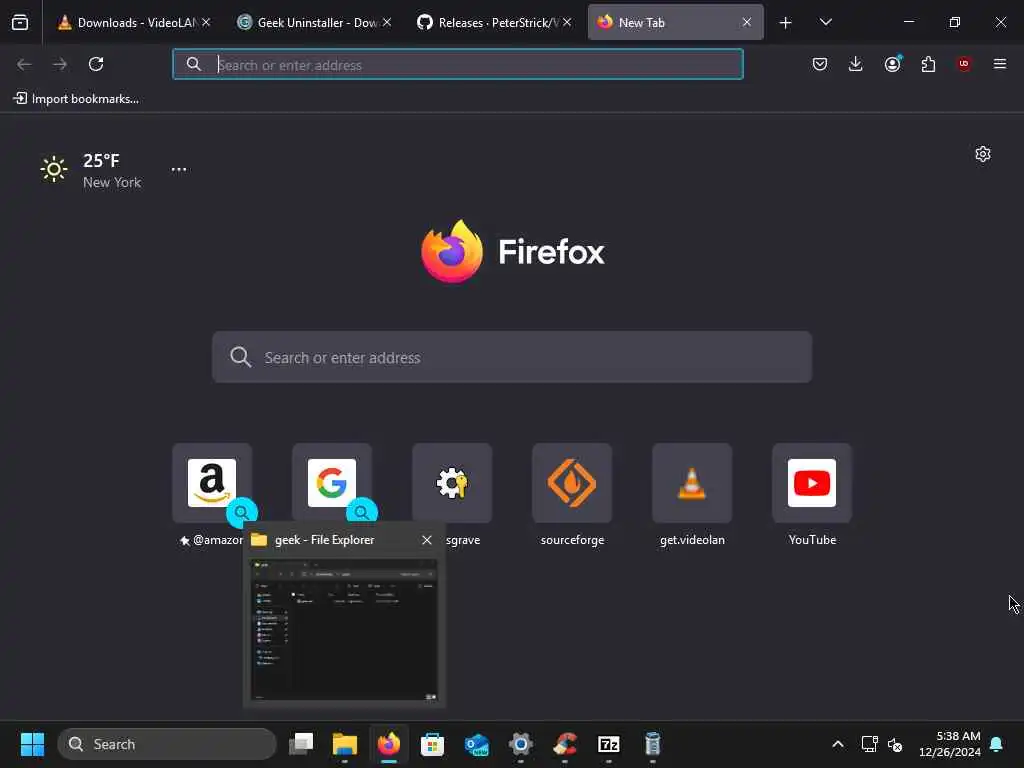This screenshot has height=768, width=1024.
Task: Reload the current page
Action: [96, 64]
